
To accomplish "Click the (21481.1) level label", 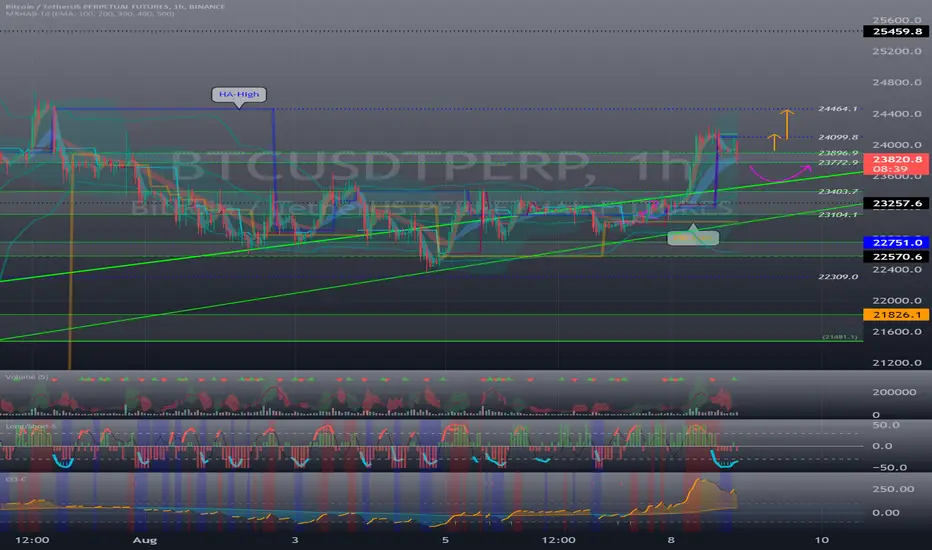I will [x=840, y=337].
